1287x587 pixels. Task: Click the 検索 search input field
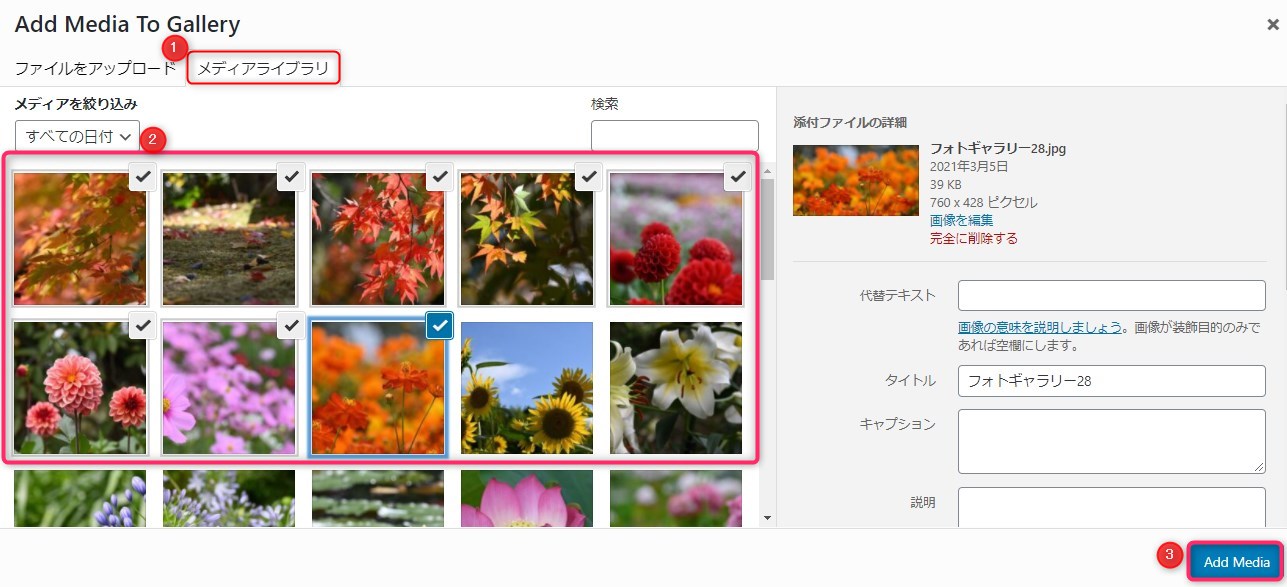(x=675, y=136)
